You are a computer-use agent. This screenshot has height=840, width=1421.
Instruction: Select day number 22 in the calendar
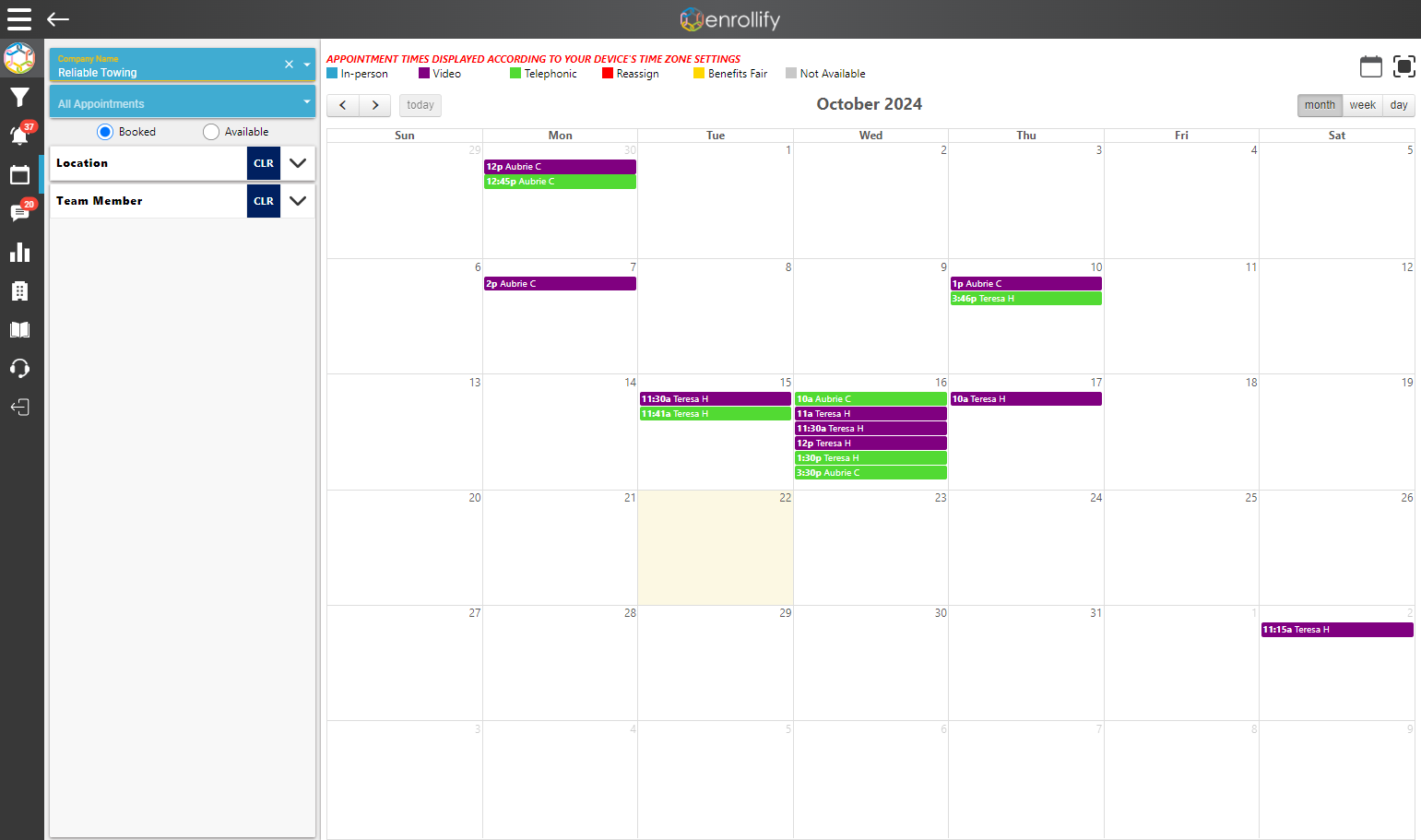pos(785,498)
